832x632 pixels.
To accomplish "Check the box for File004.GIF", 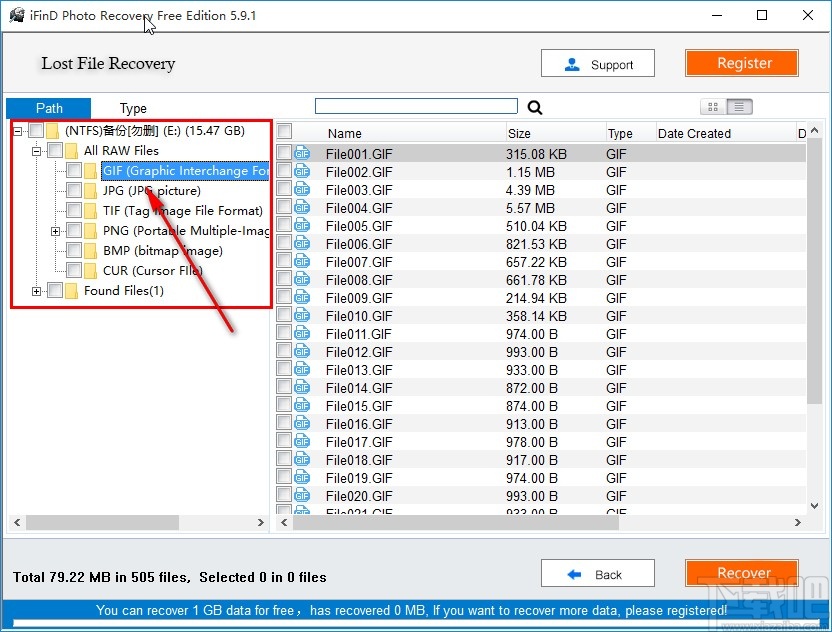I will pyautogui.click(x=284, y=206).
